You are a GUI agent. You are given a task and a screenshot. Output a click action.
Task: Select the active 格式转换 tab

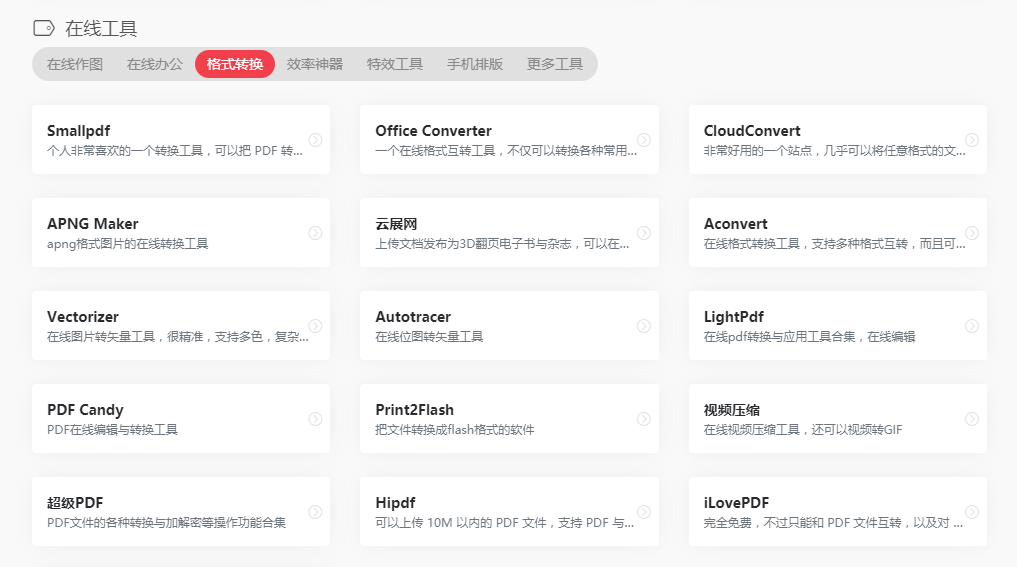point(235,64)
